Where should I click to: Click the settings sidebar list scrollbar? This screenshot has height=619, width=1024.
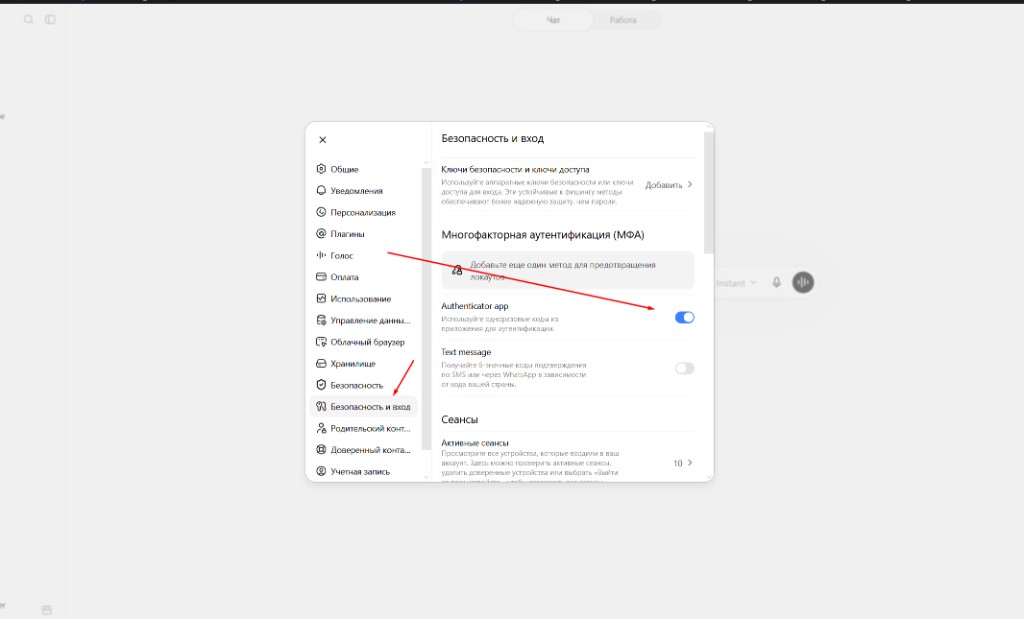[426, 308]
